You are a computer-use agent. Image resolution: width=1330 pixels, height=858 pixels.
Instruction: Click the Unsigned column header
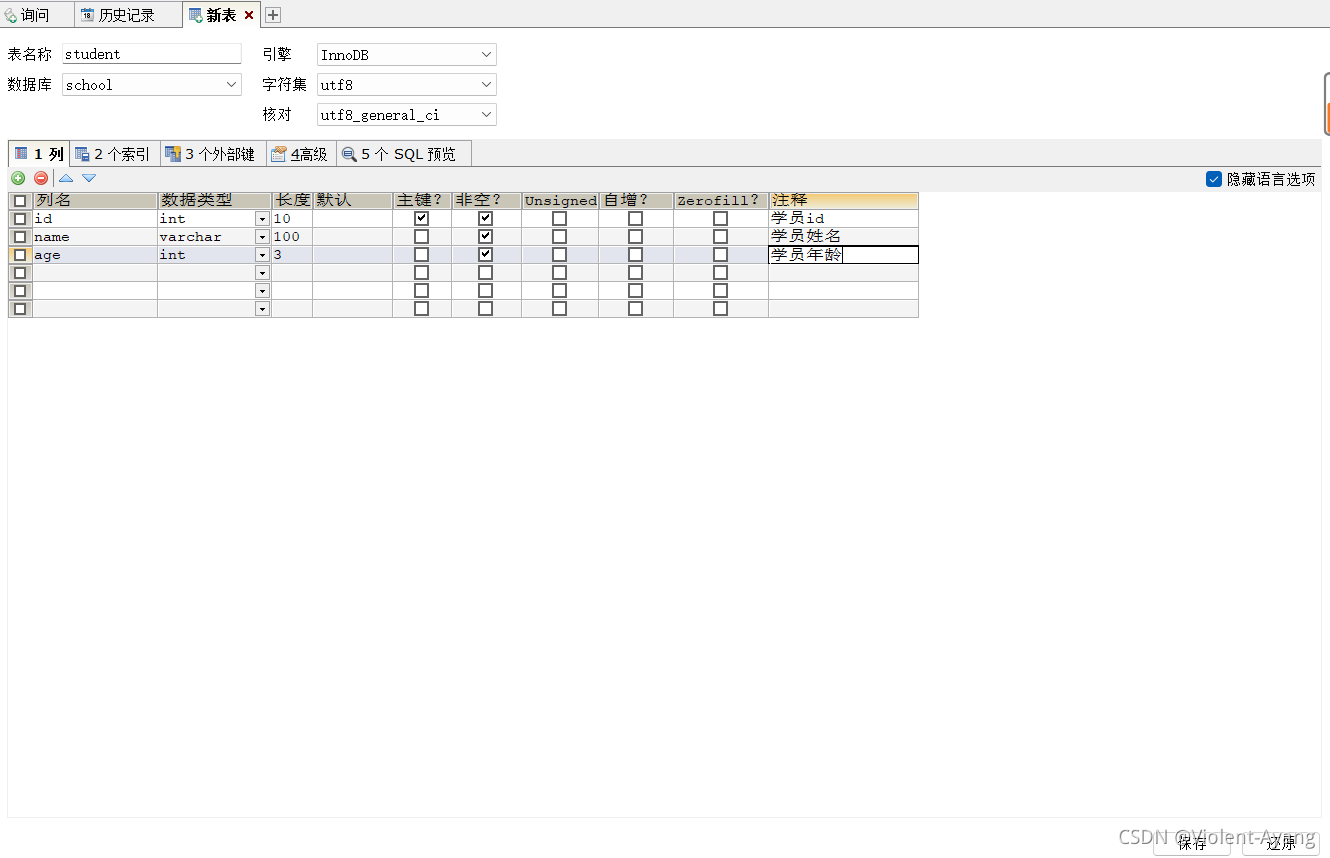tap(560, 200)
